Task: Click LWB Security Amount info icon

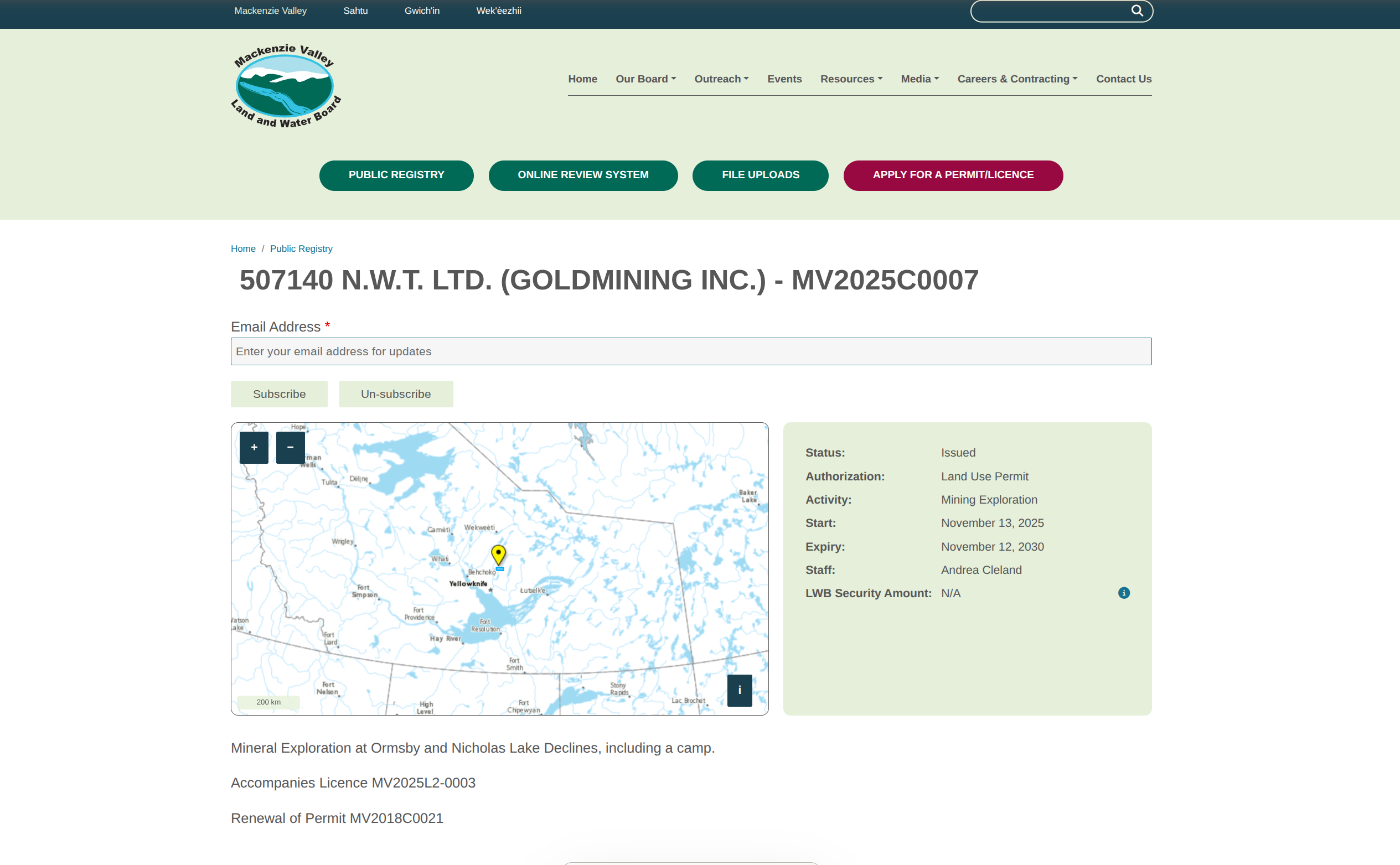Action: click(1124, 593)
